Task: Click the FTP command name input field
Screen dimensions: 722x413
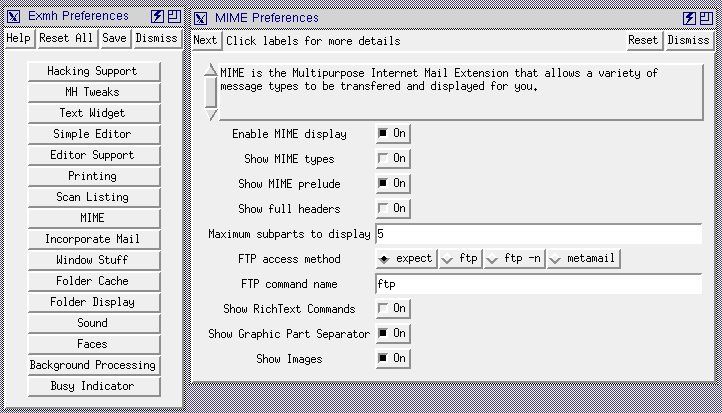Action: click(538, 284)
